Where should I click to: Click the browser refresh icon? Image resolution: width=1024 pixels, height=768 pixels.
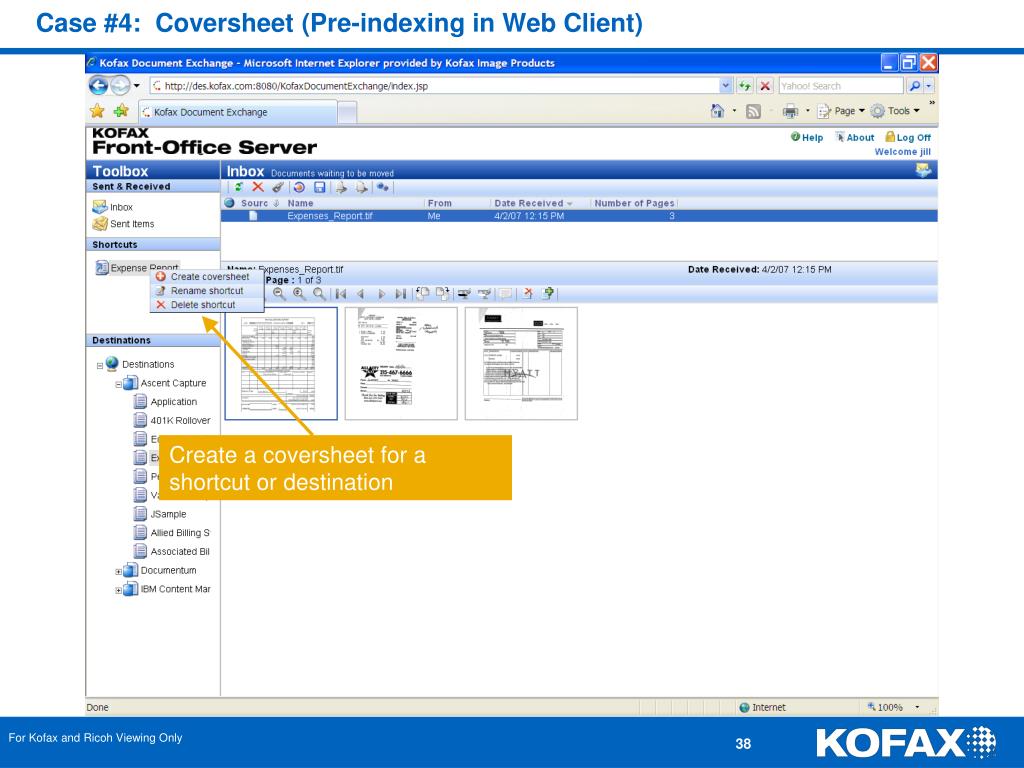744,86
